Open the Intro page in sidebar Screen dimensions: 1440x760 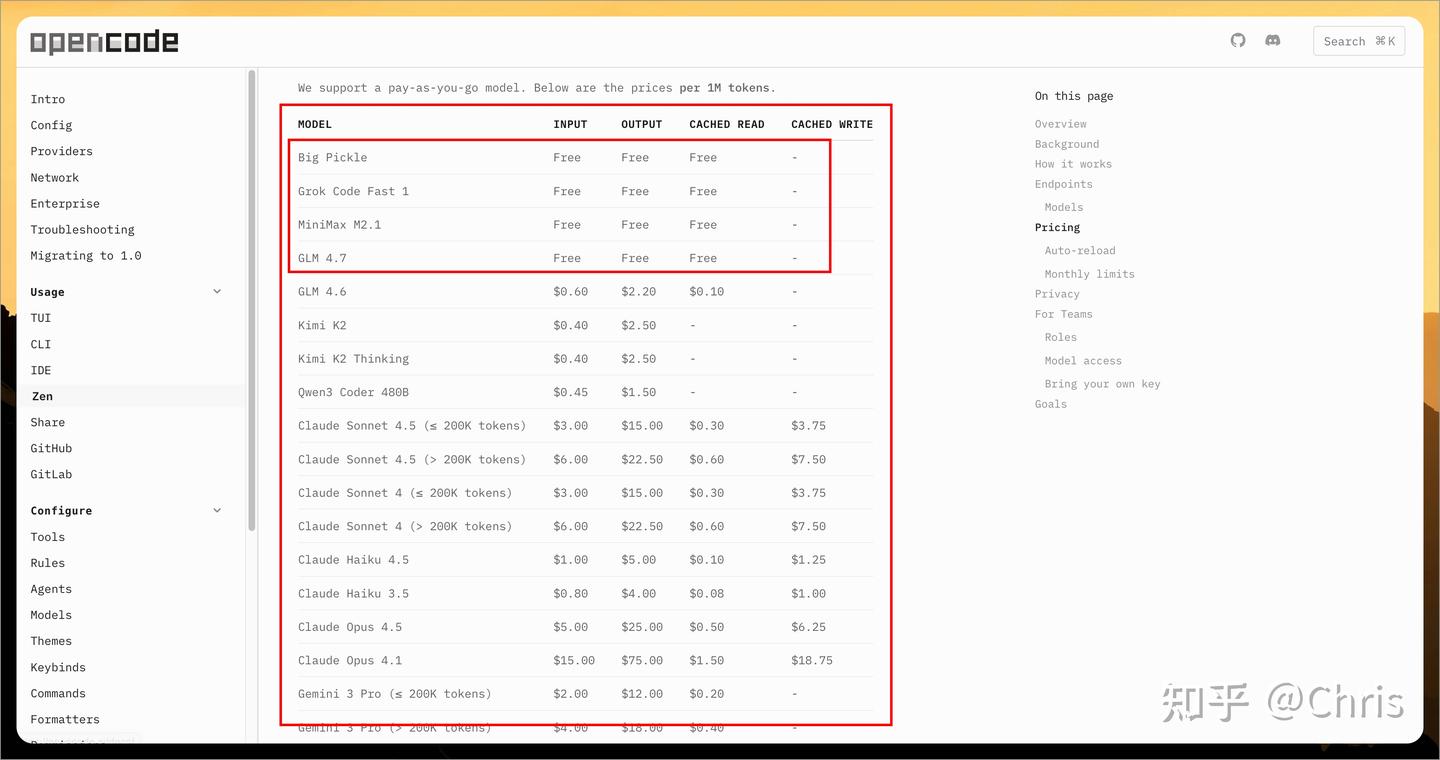(48, 99)
